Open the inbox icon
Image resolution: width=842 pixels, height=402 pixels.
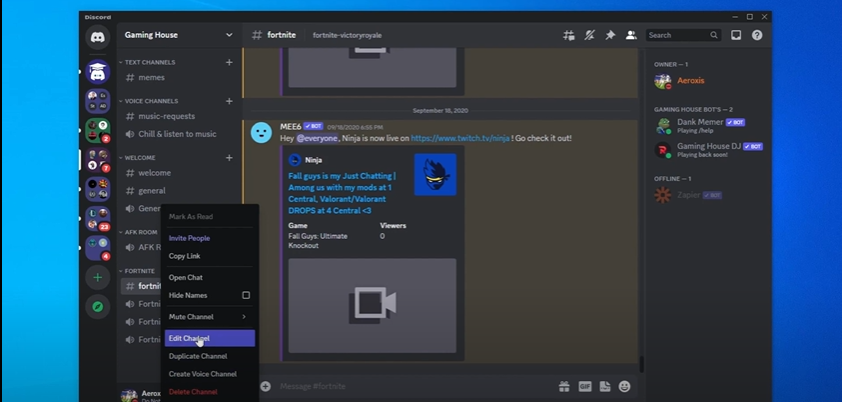pyautogui.click(x=736, y=35)
